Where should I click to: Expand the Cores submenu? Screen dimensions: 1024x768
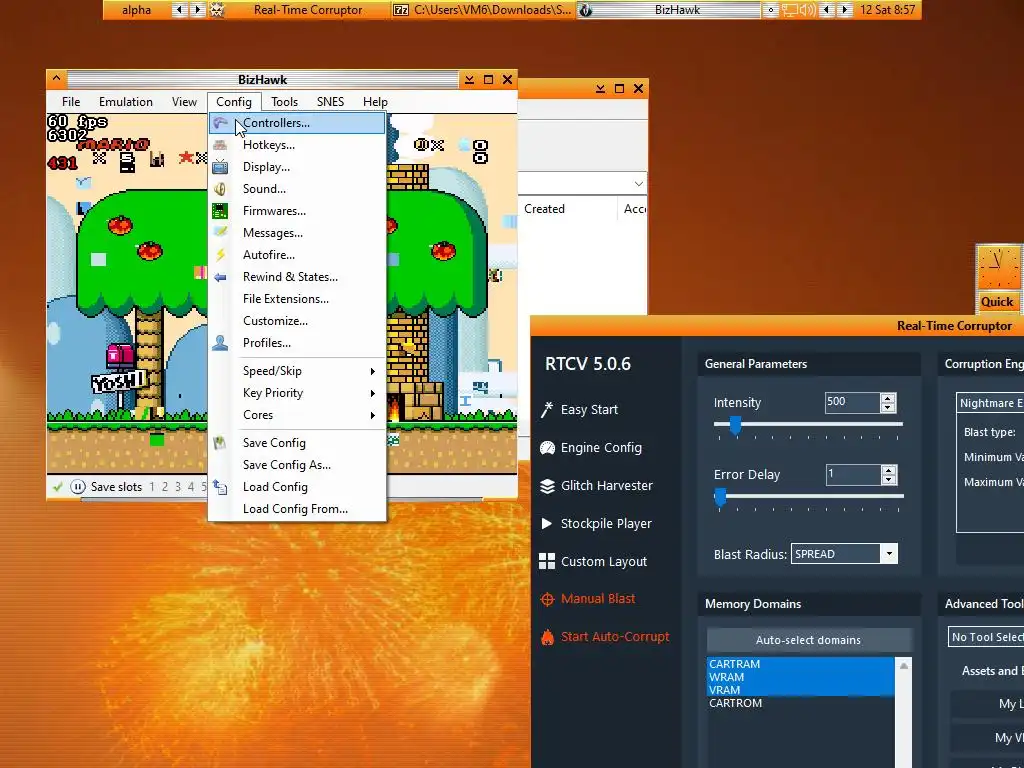297,415
